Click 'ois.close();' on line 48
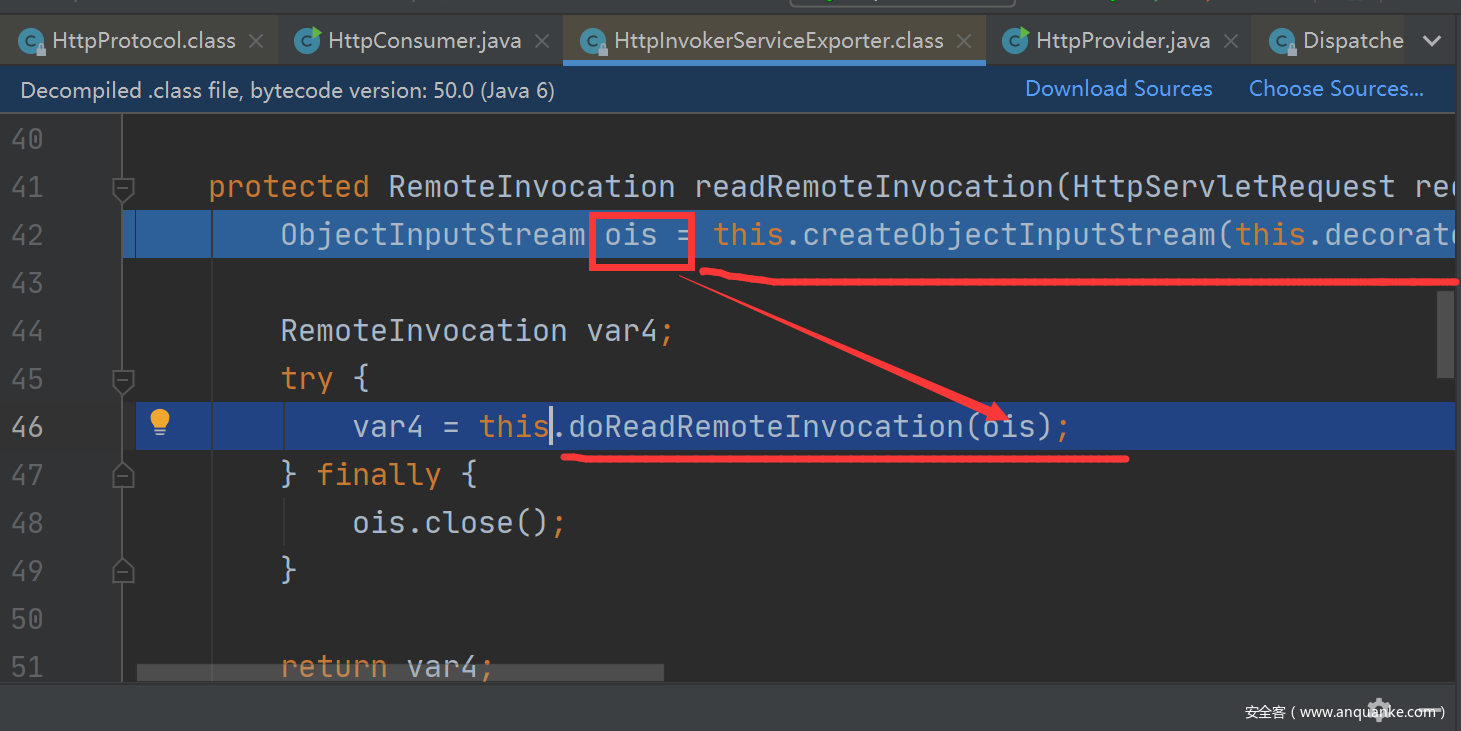This screenshot has width=1461, height=731. click(x=459, y=523)
